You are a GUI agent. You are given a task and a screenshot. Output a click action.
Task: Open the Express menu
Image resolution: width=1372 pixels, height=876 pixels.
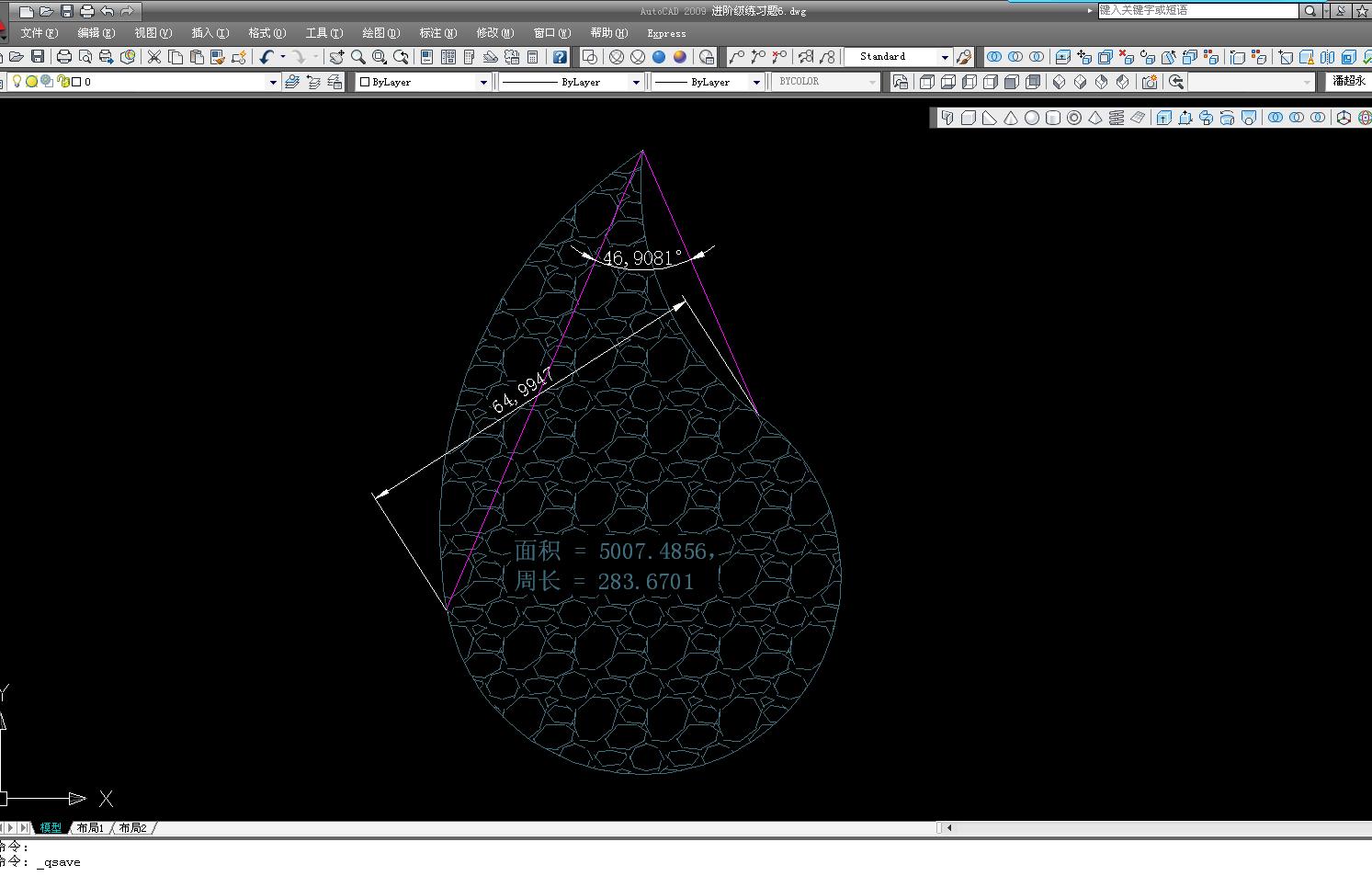(666, 33)
